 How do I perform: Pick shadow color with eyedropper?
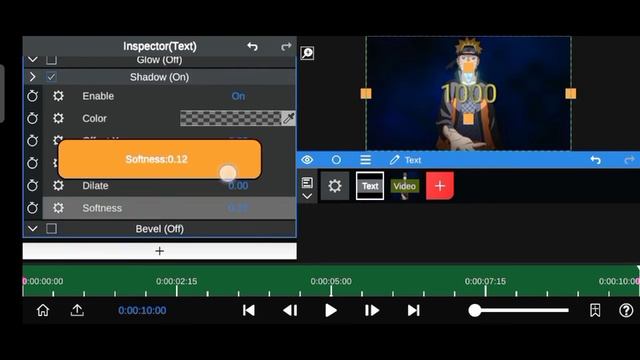point(289,118)
